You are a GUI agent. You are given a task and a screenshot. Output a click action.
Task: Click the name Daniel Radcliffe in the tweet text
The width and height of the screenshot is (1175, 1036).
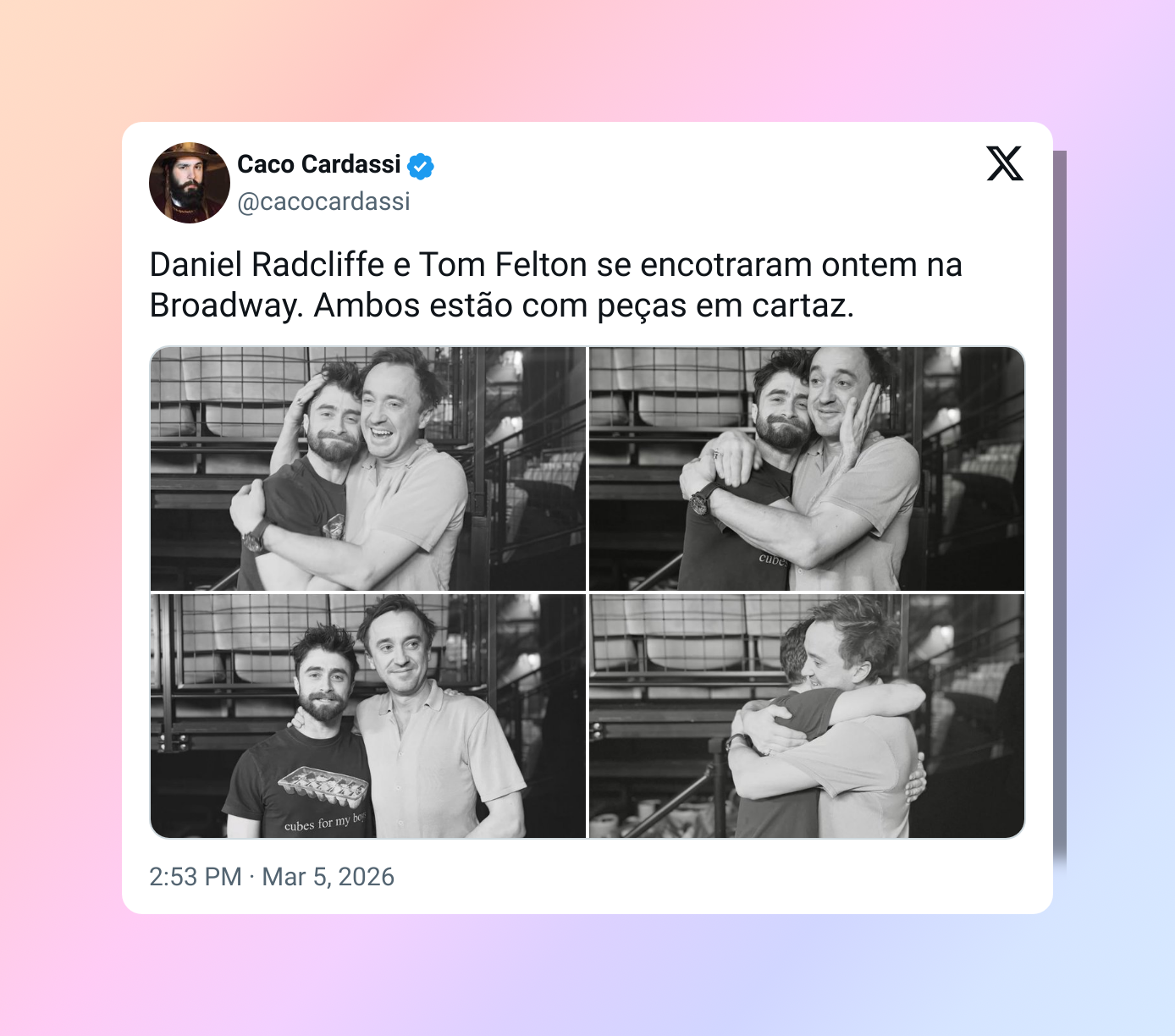click(x=267, y=265)
